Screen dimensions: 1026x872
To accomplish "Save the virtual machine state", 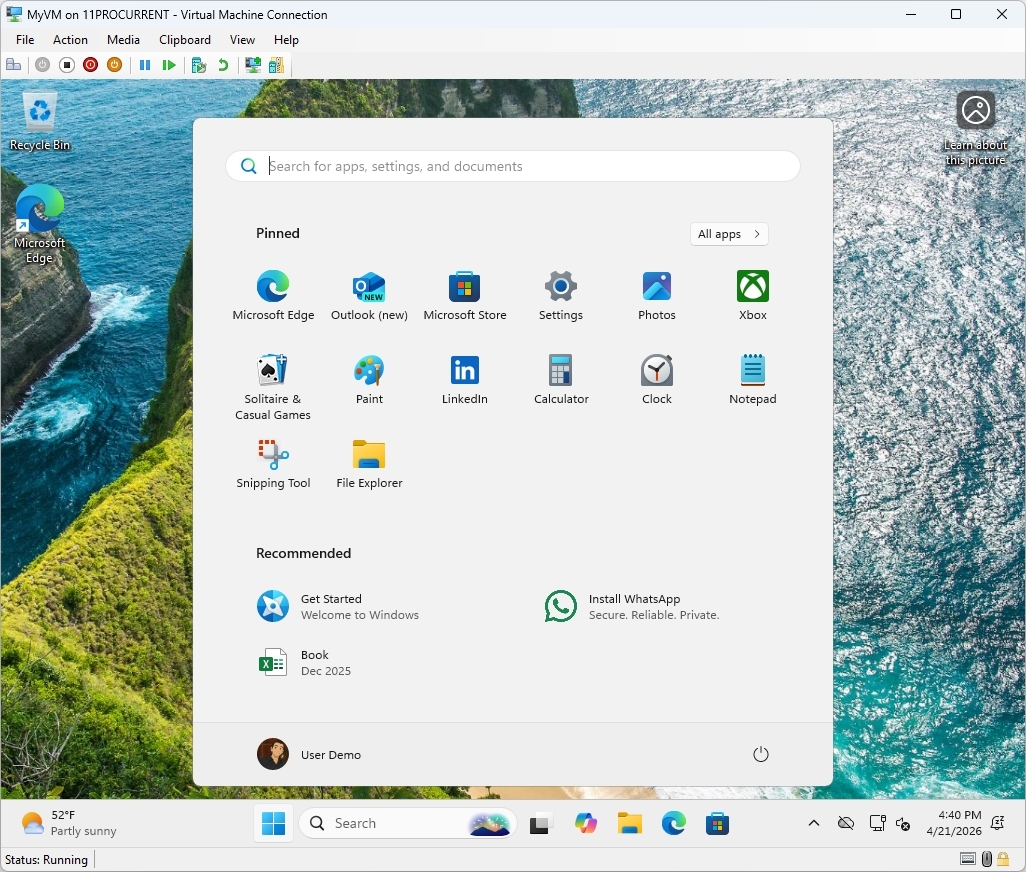I will (x=114, y=65).
